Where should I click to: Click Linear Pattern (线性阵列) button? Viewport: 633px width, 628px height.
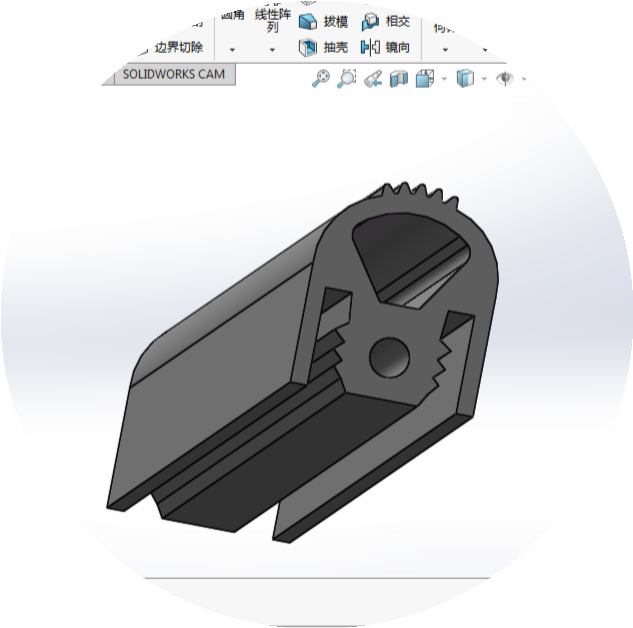tap(272, 20)
